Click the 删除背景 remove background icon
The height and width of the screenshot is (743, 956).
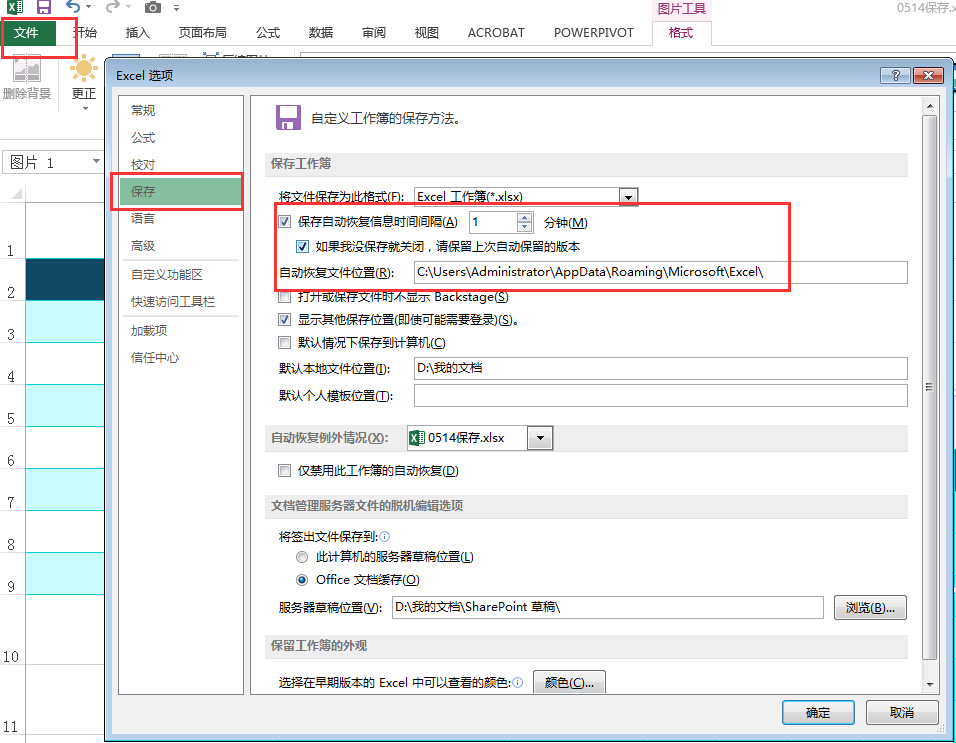(x=27, y=69)
